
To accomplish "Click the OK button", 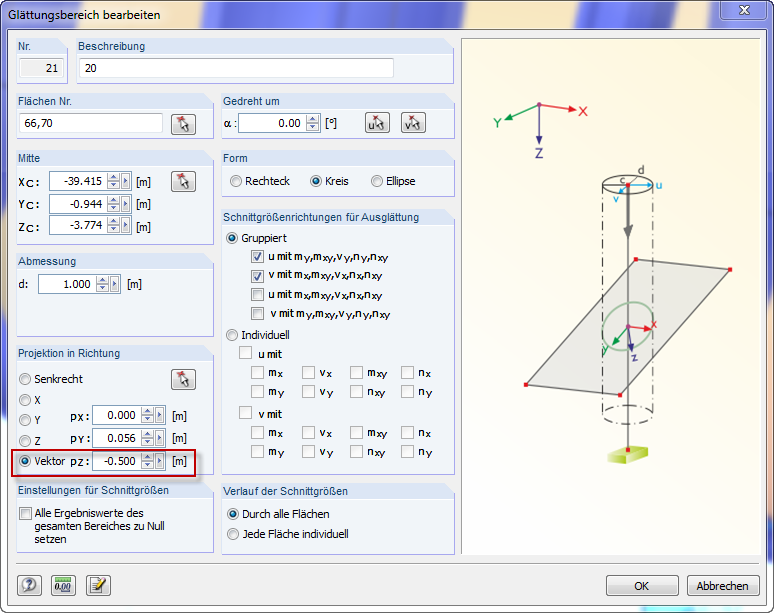I will 642,586.
